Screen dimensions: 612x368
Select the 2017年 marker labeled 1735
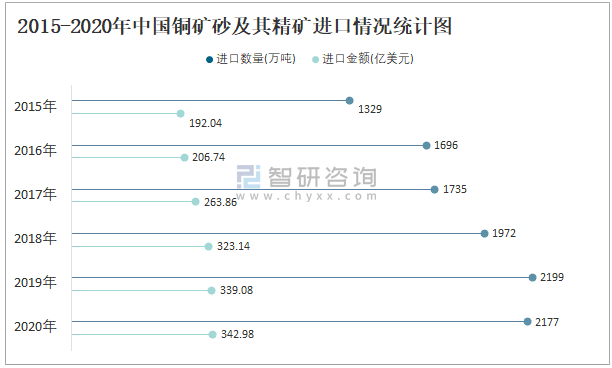434,190
